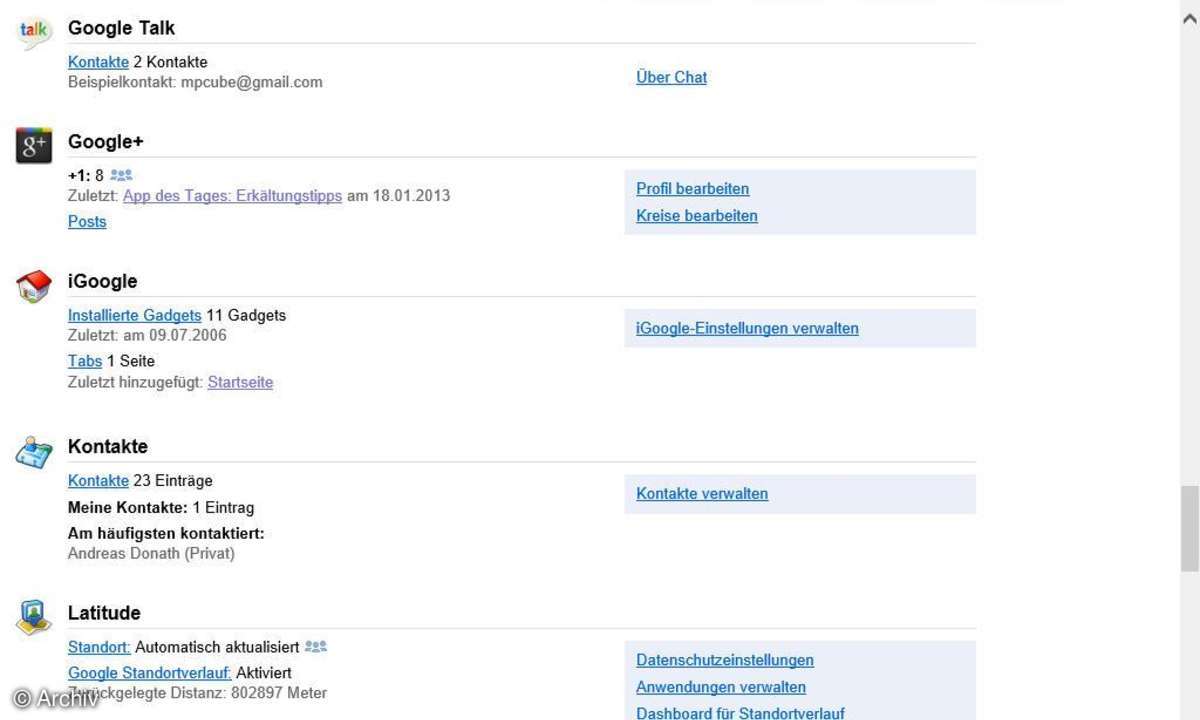Open Datenschutzeinstellungen for Latitude
The height and width of the screenshot is (720, 1200).
724,660
